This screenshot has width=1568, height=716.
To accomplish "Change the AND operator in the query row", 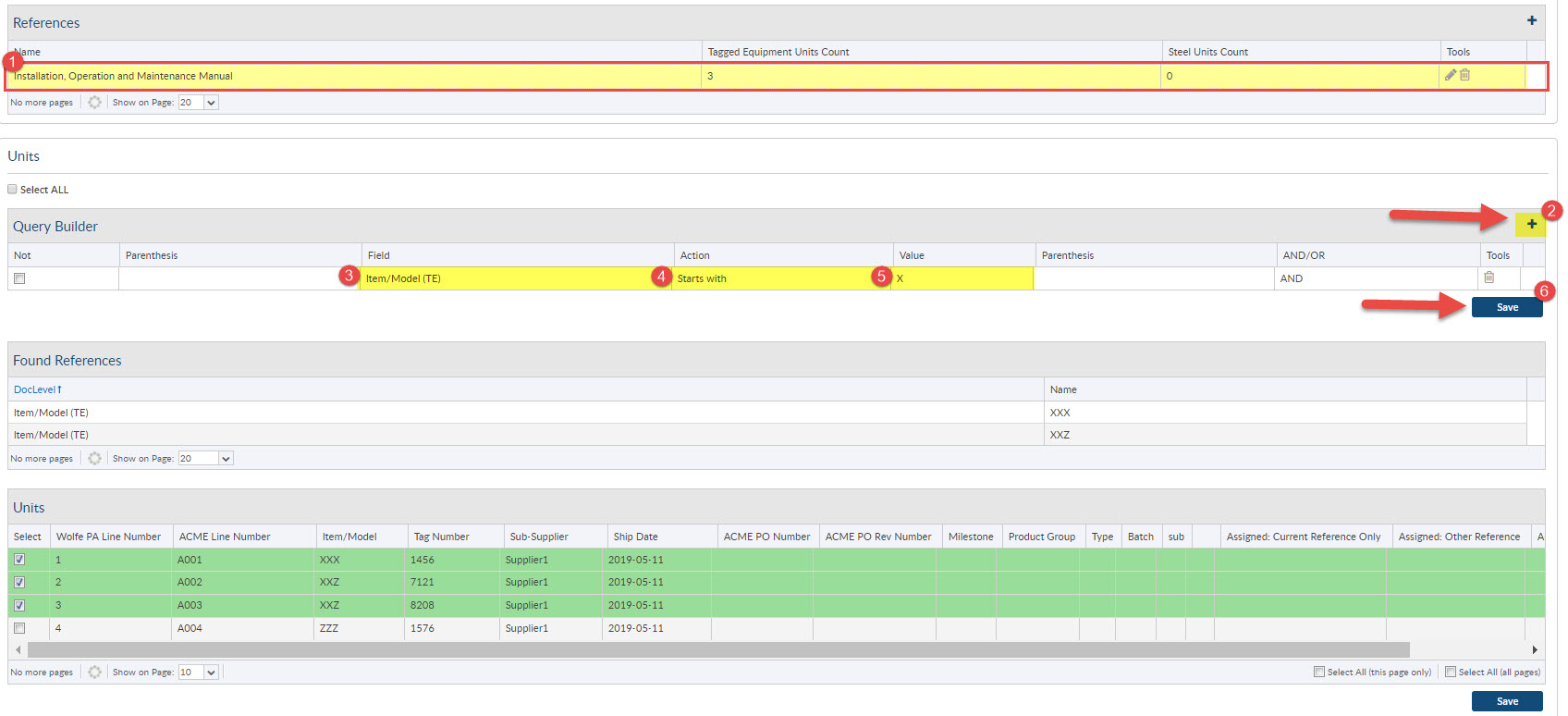I will 1377,278.
